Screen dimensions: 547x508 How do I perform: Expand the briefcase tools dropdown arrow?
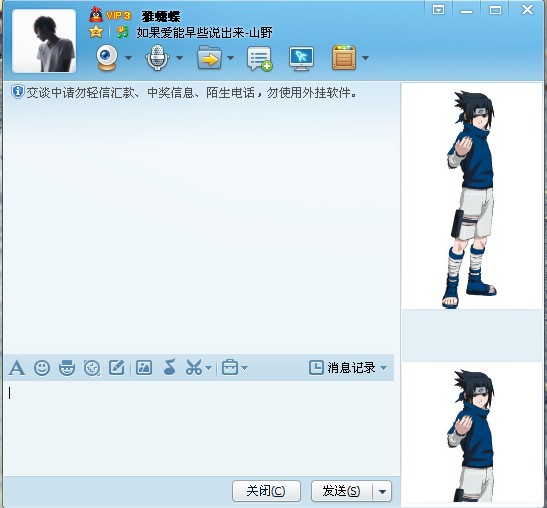(245, 368)
